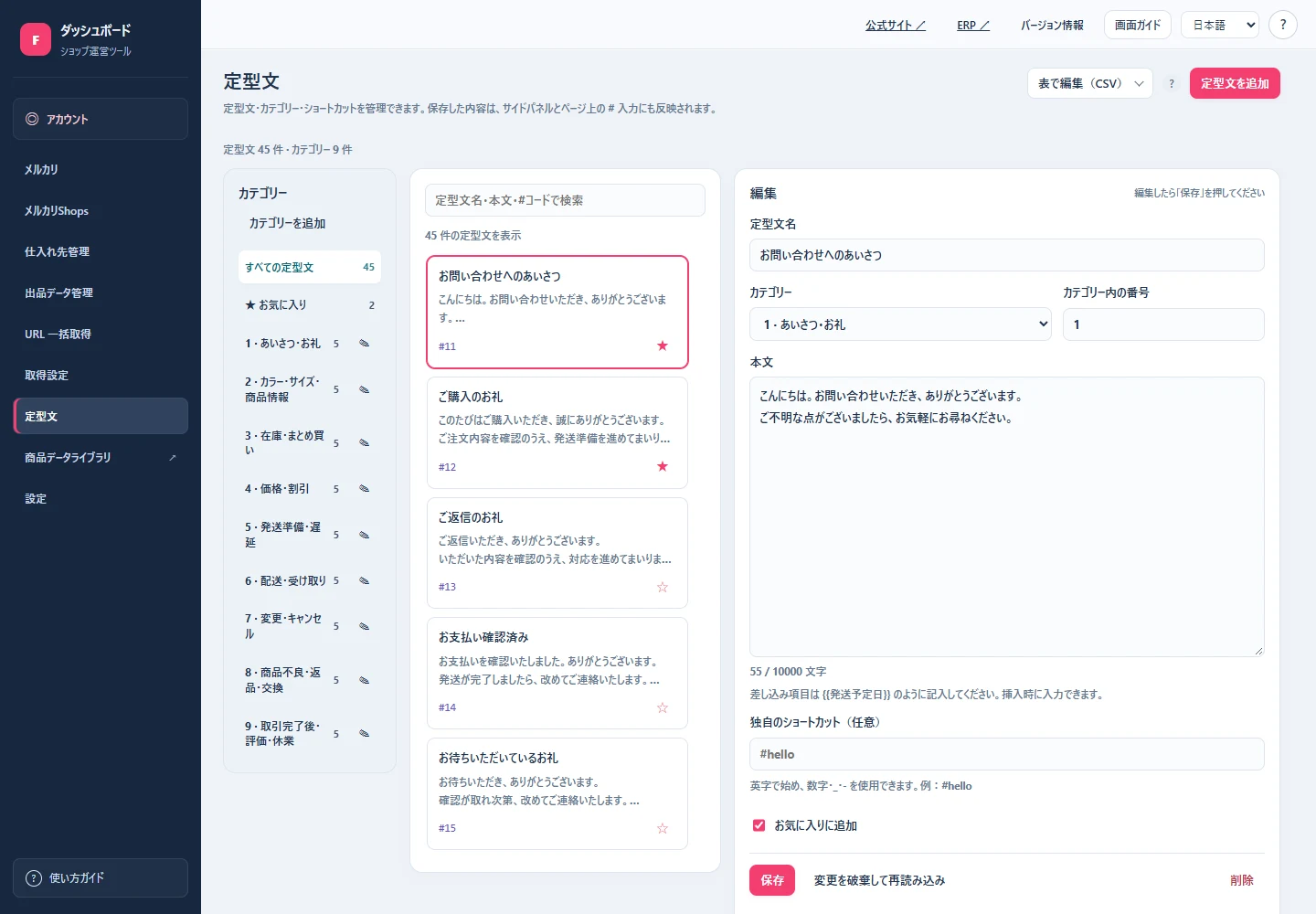Go to 仕入れ先管理 sidebar item
Viewport: 1316px width, 914px height.
pyautogui.click(x=101, y=252)
